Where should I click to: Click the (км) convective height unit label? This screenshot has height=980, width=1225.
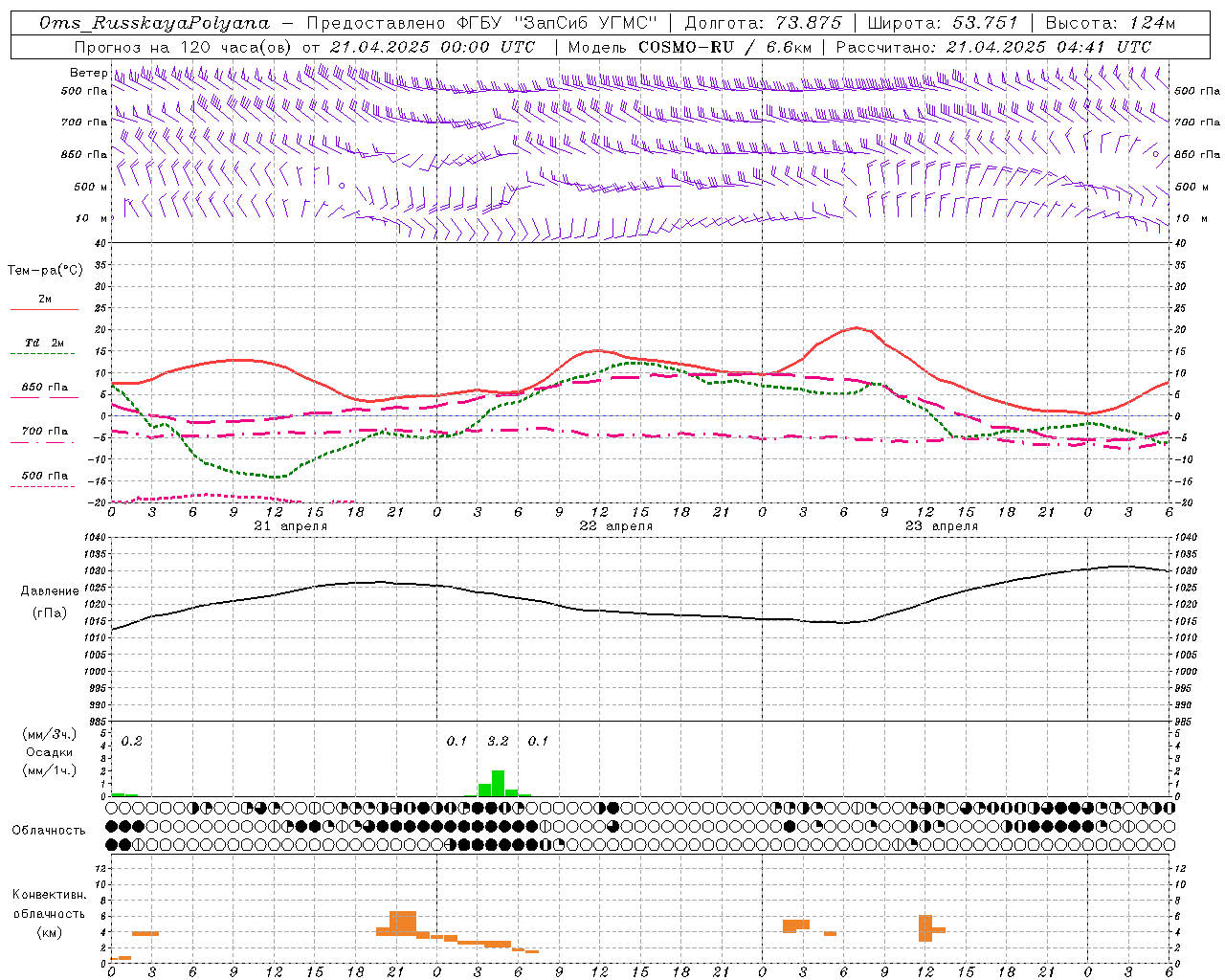(50, 932)
